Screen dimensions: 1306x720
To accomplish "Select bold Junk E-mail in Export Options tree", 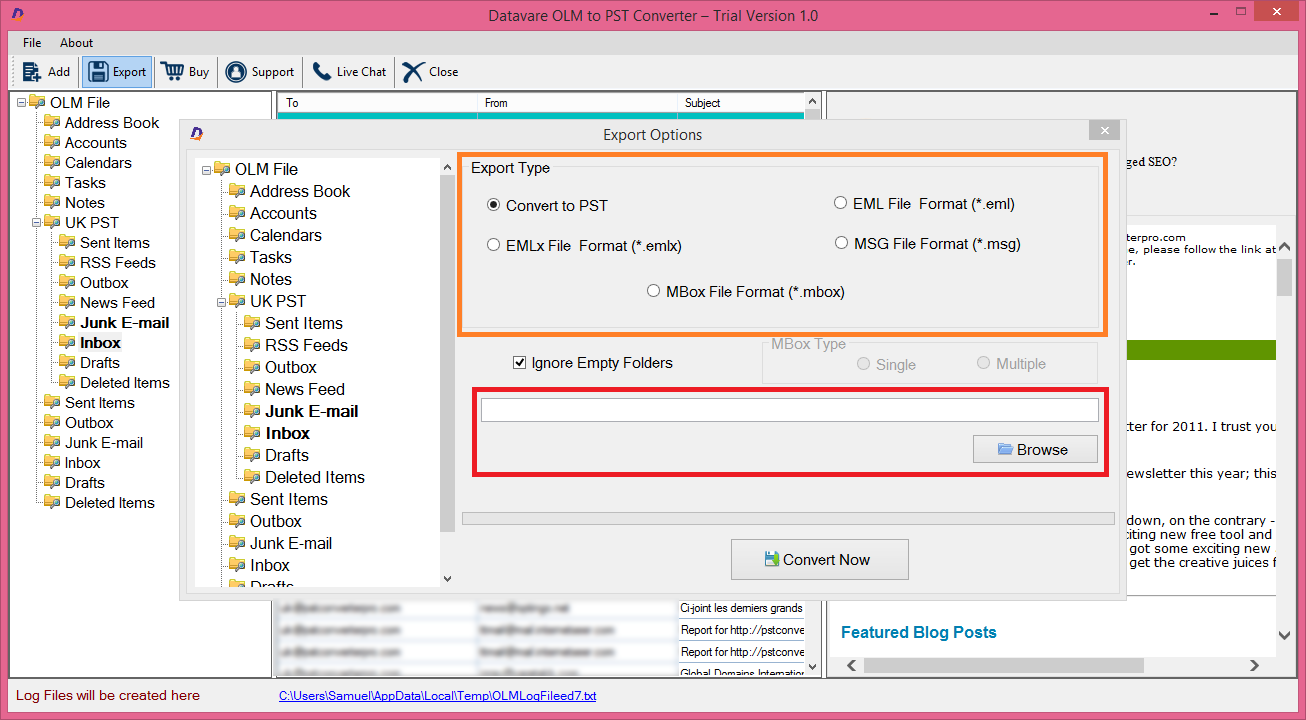I will [312, 411].
